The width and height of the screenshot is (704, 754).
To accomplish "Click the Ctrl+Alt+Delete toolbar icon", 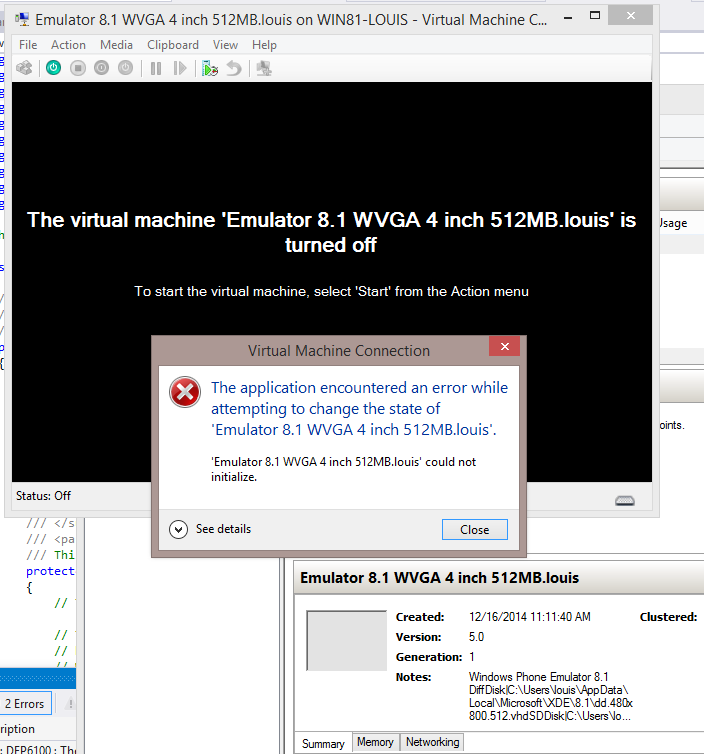I will [24, 68].
